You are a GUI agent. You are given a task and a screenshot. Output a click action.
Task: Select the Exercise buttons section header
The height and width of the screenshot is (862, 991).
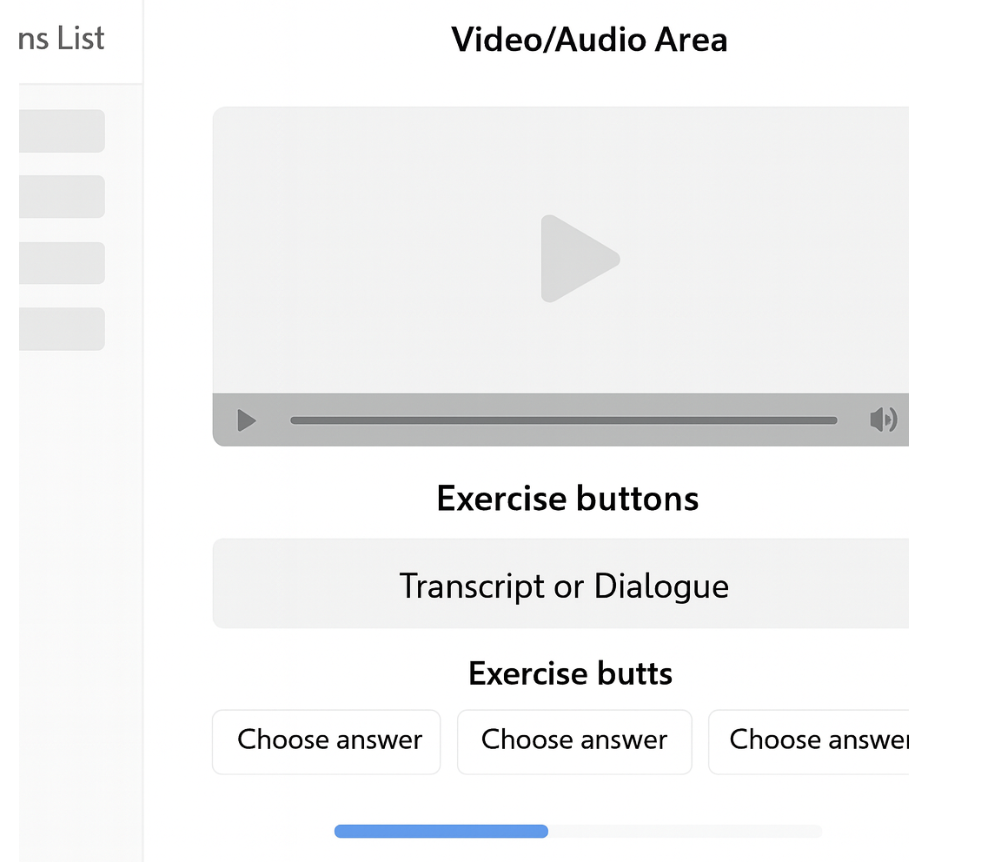click(x=566, y=498)
